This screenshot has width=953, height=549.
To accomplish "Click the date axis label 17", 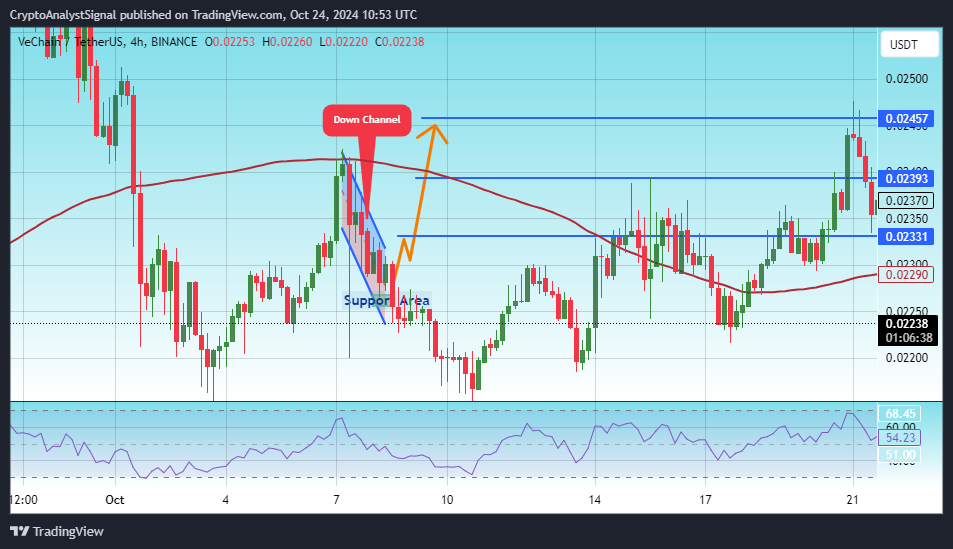I will [705, 500].
